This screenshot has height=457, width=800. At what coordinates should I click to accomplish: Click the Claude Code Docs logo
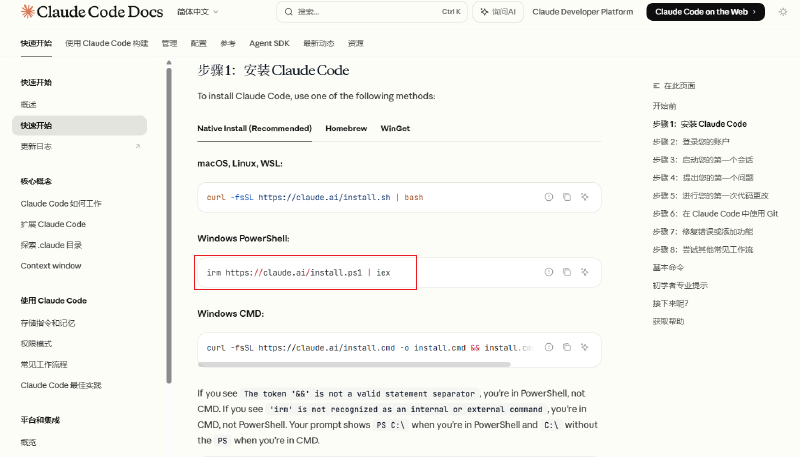[92, 12]
